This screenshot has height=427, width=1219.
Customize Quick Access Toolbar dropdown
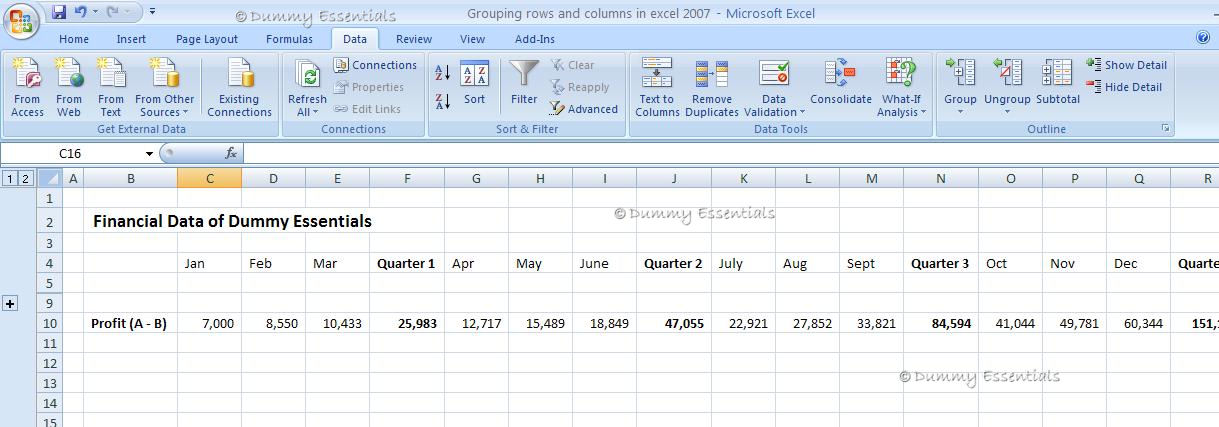pyautogui.click(x=153, y=12)
